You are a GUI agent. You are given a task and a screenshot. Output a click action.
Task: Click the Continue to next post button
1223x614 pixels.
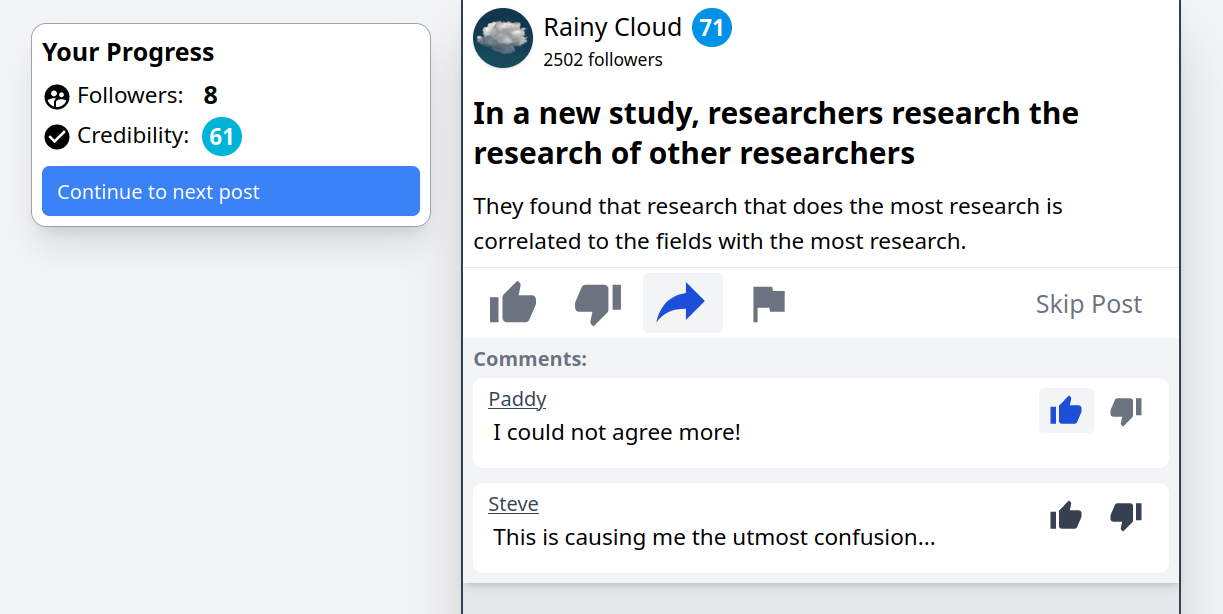pyautogui.click(x=231, y=191)
